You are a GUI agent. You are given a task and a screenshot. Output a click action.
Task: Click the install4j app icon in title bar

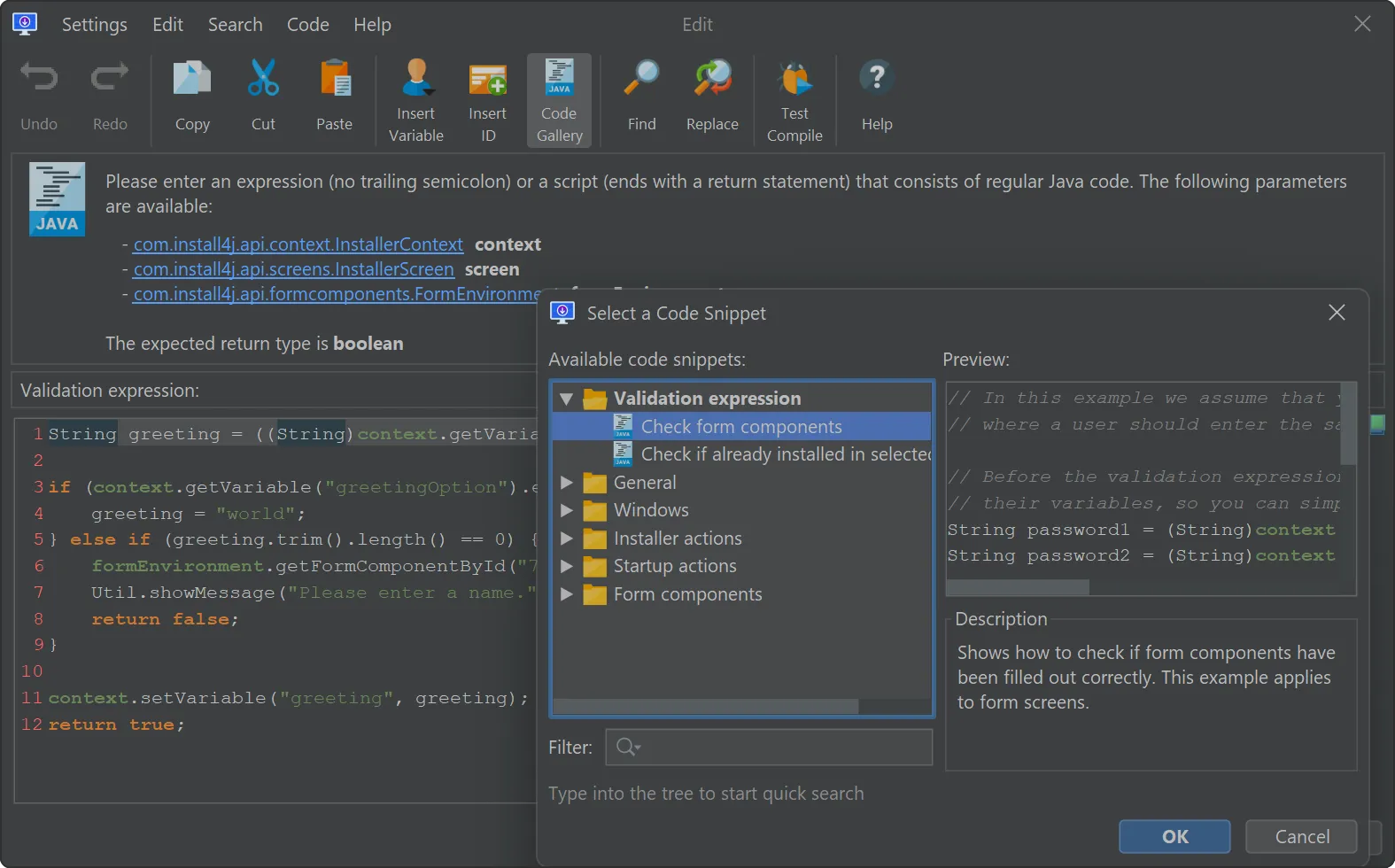pyautogui.click(x=25, y=24)
